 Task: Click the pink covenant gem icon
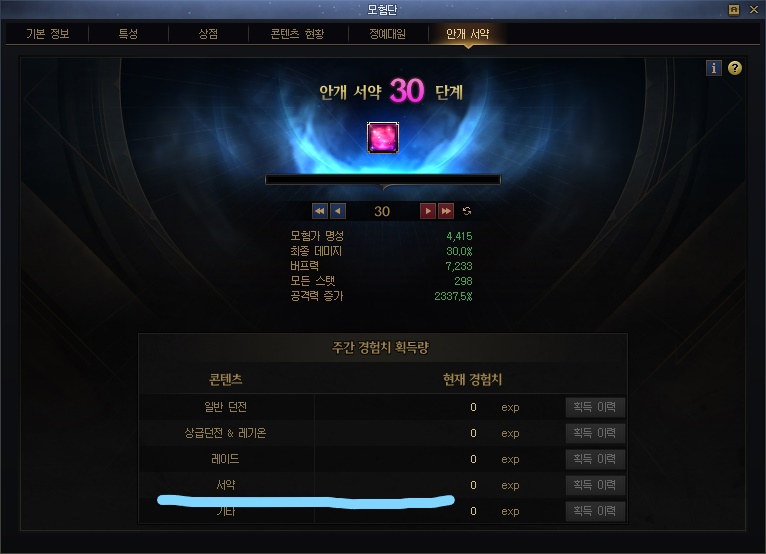point(383,138)
